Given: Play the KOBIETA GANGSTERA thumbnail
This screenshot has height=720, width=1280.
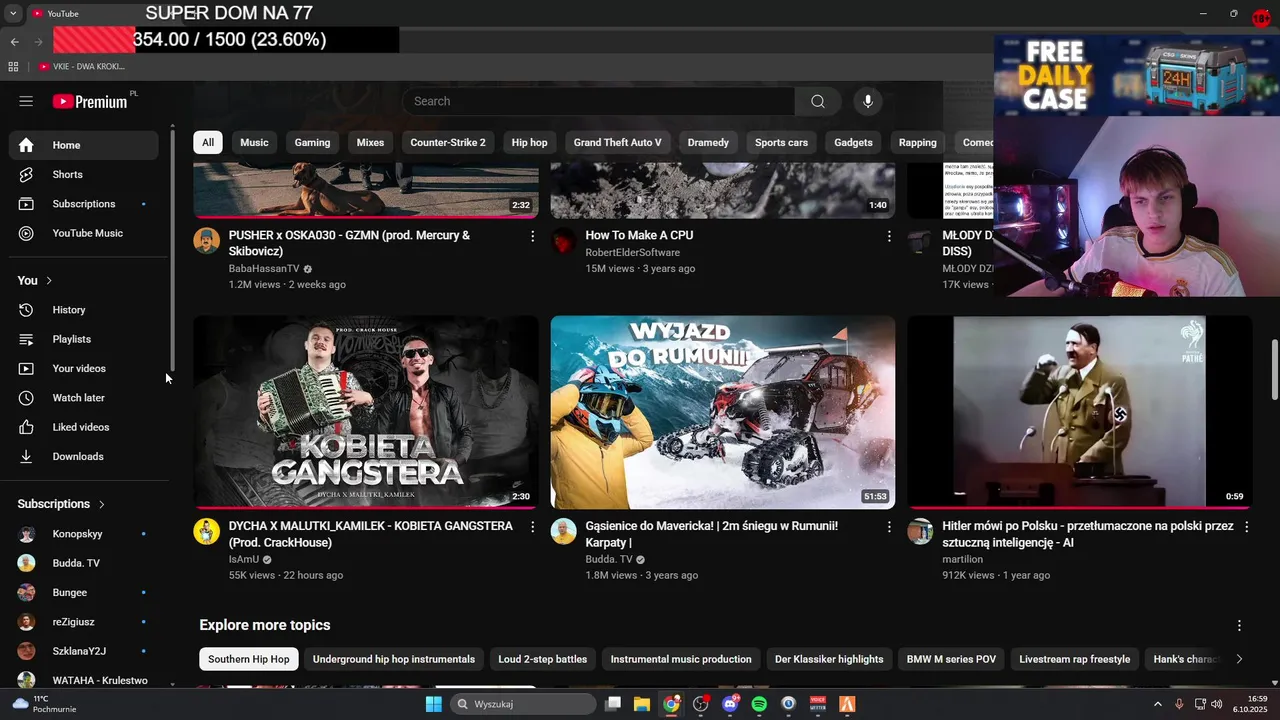Looking at the screenshot, I should click(366, 412).
